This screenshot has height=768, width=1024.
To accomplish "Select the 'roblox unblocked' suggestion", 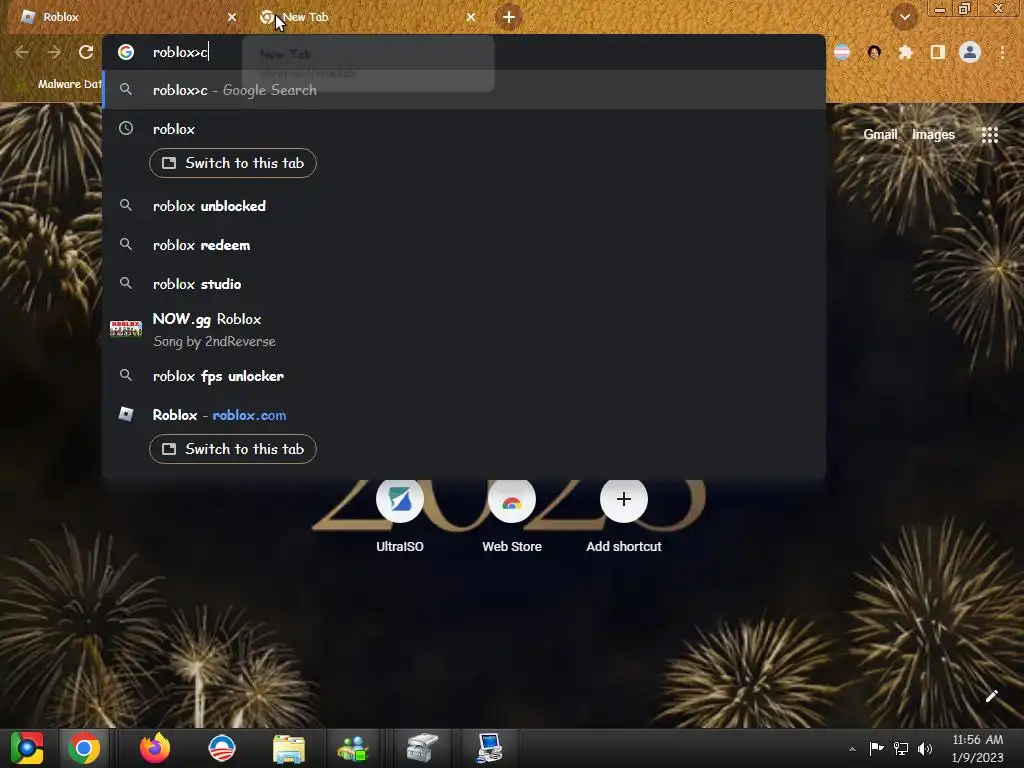I will point(464,206).
